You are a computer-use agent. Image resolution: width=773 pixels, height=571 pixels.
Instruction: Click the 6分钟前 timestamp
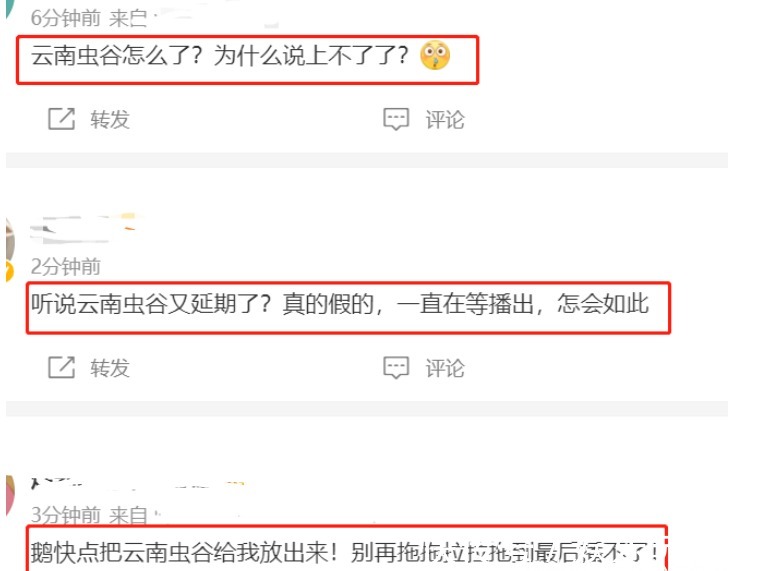(66, 18)
